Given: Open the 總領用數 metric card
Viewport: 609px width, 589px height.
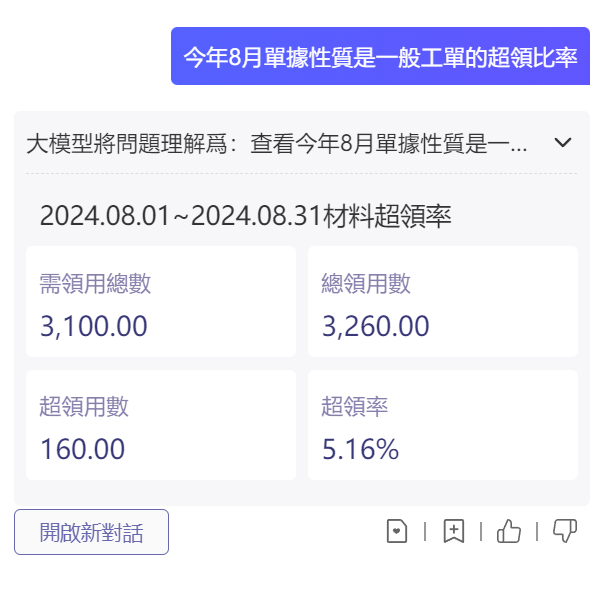Looking at the screenshot, I should click(443, 301).
